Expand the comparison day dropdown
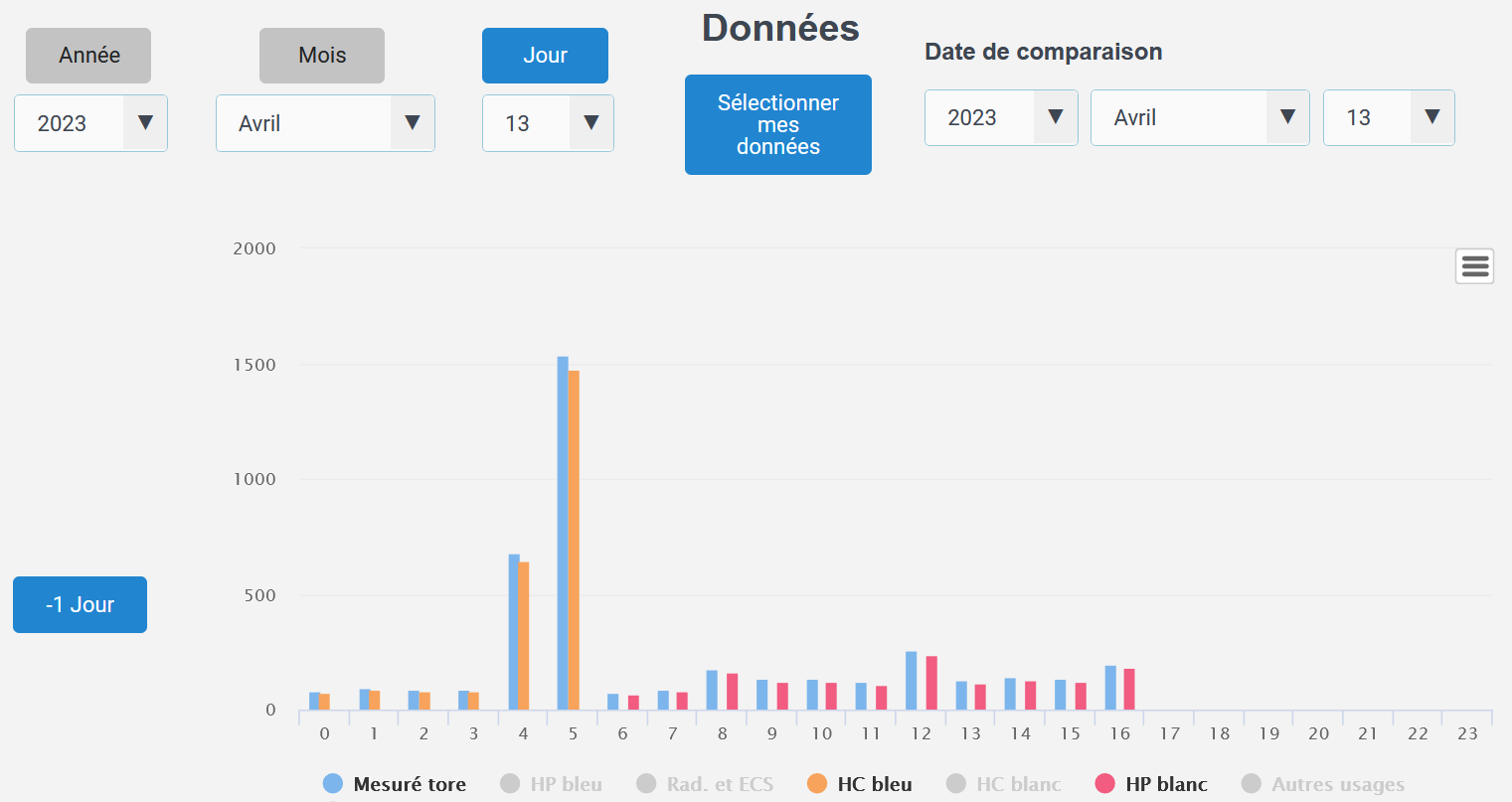Screen dimensions: 1512x802 click(1389, 117)
